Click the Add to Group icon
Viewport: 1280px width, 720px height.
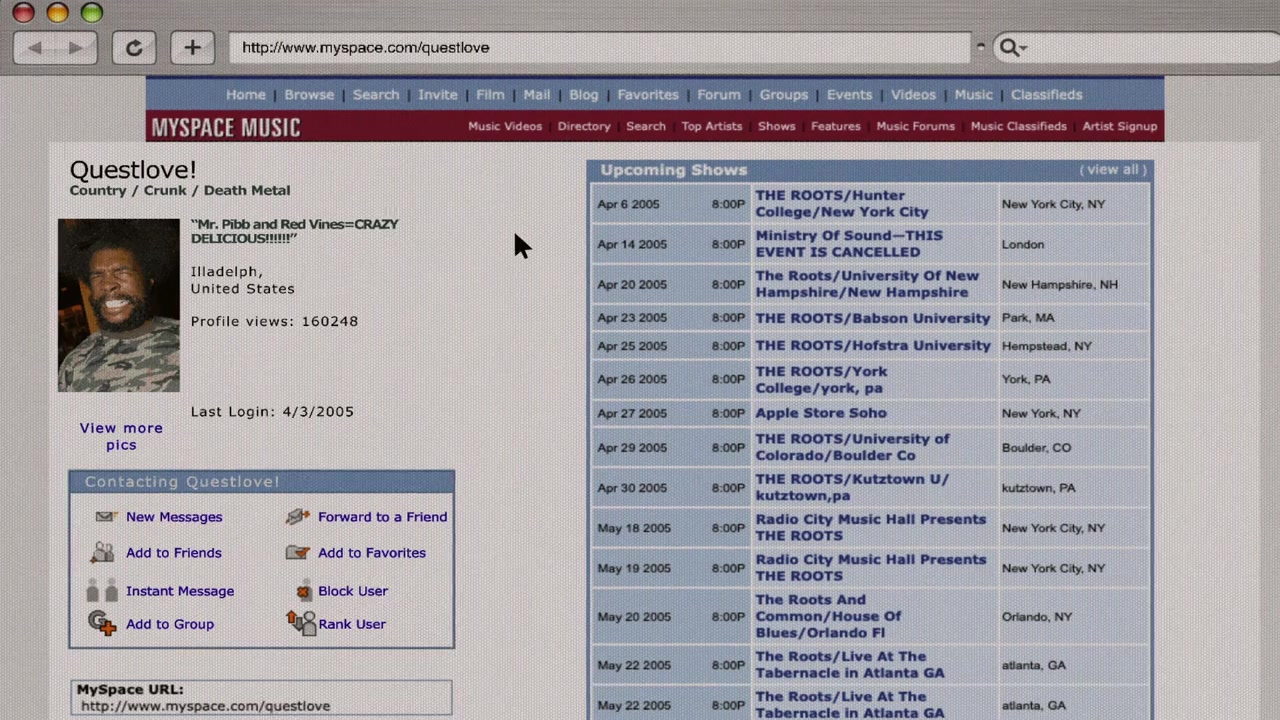click(102, 624)
